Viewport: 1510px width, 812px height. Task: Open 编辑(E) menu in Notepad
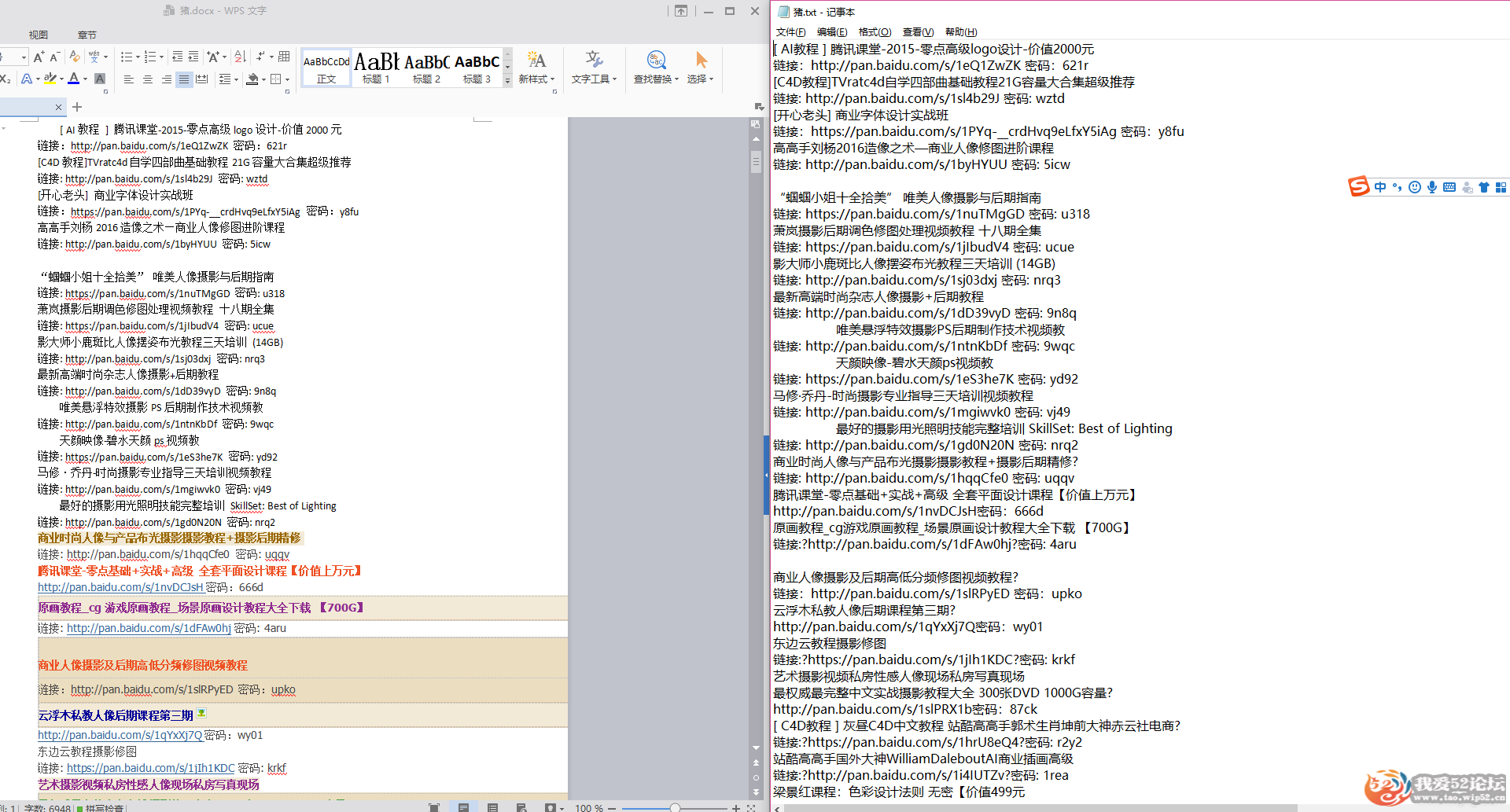point(832,32)
